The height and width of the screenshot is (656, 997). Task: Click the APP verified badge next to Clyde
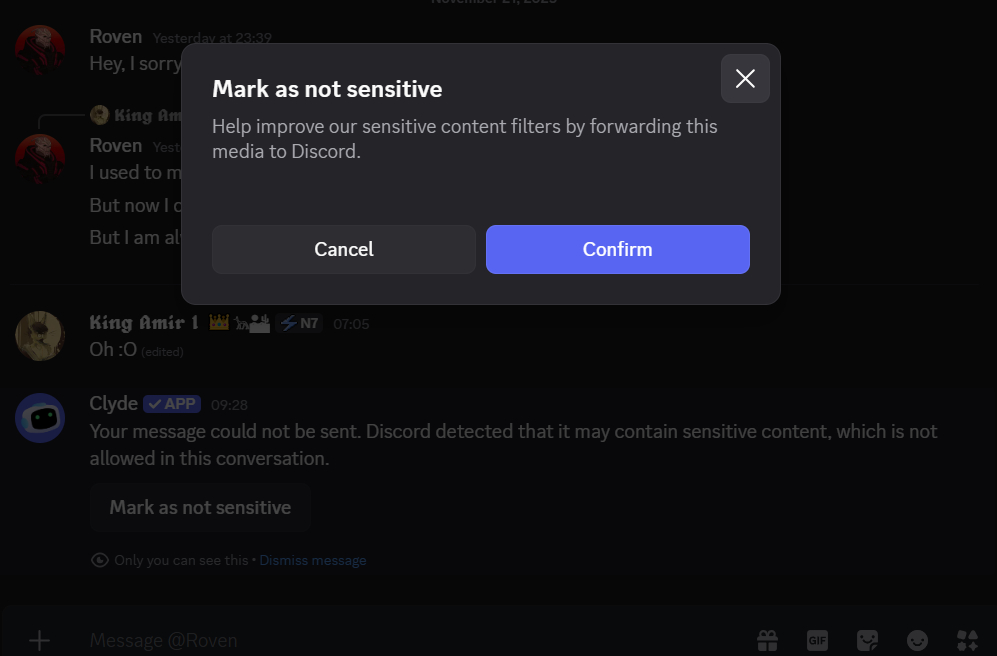tap(172, 404)
